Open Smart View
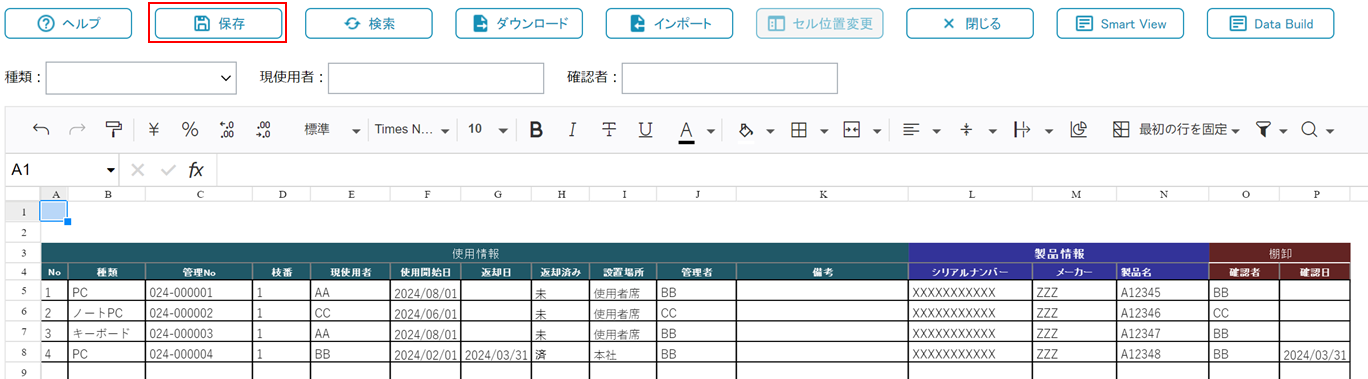The image size is (1368, 379). (x=1120, y=23)
